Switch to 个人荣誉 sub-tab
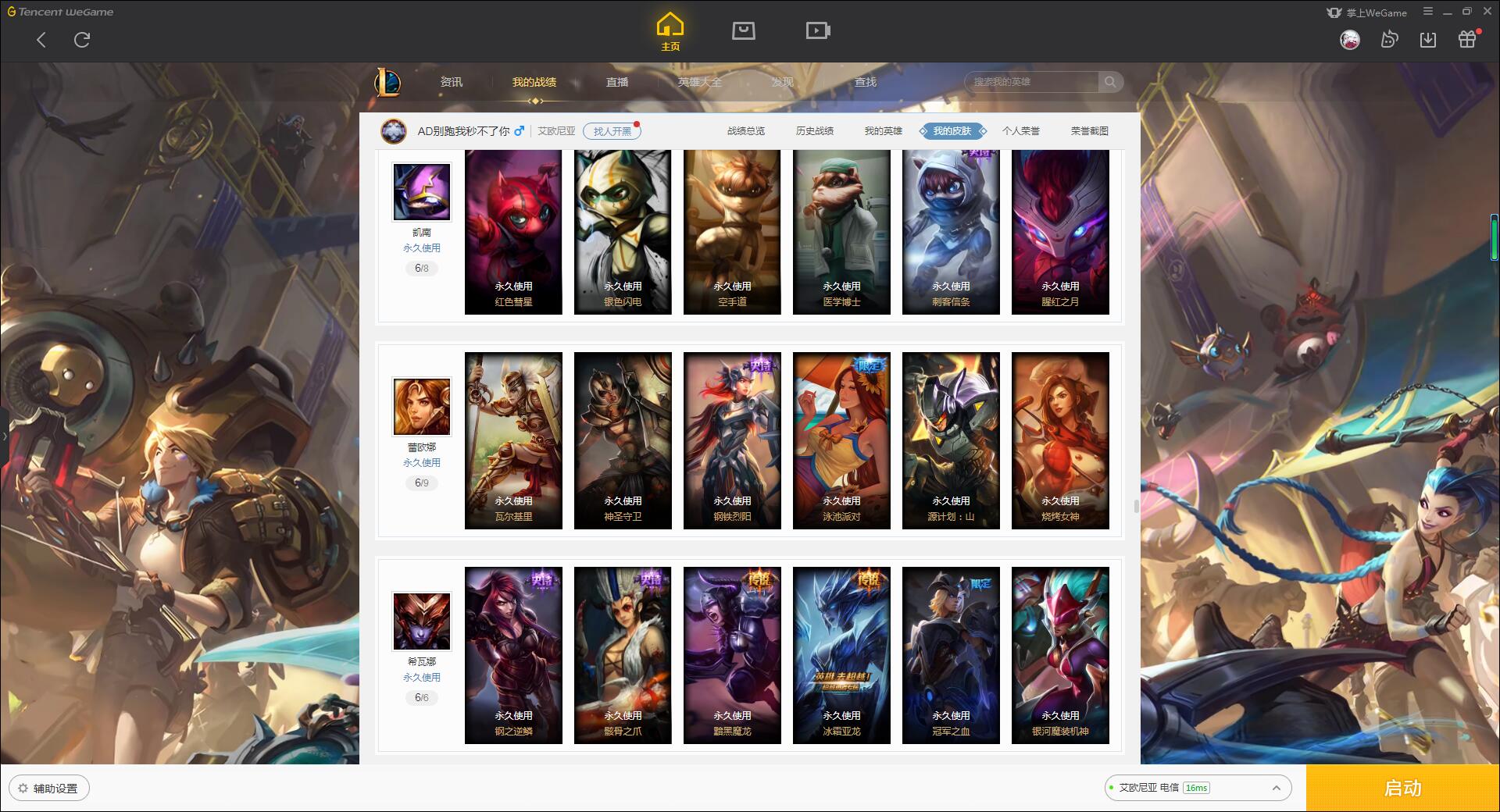1500x812 pixels. pyautogui.click(x=1021, y=131)
